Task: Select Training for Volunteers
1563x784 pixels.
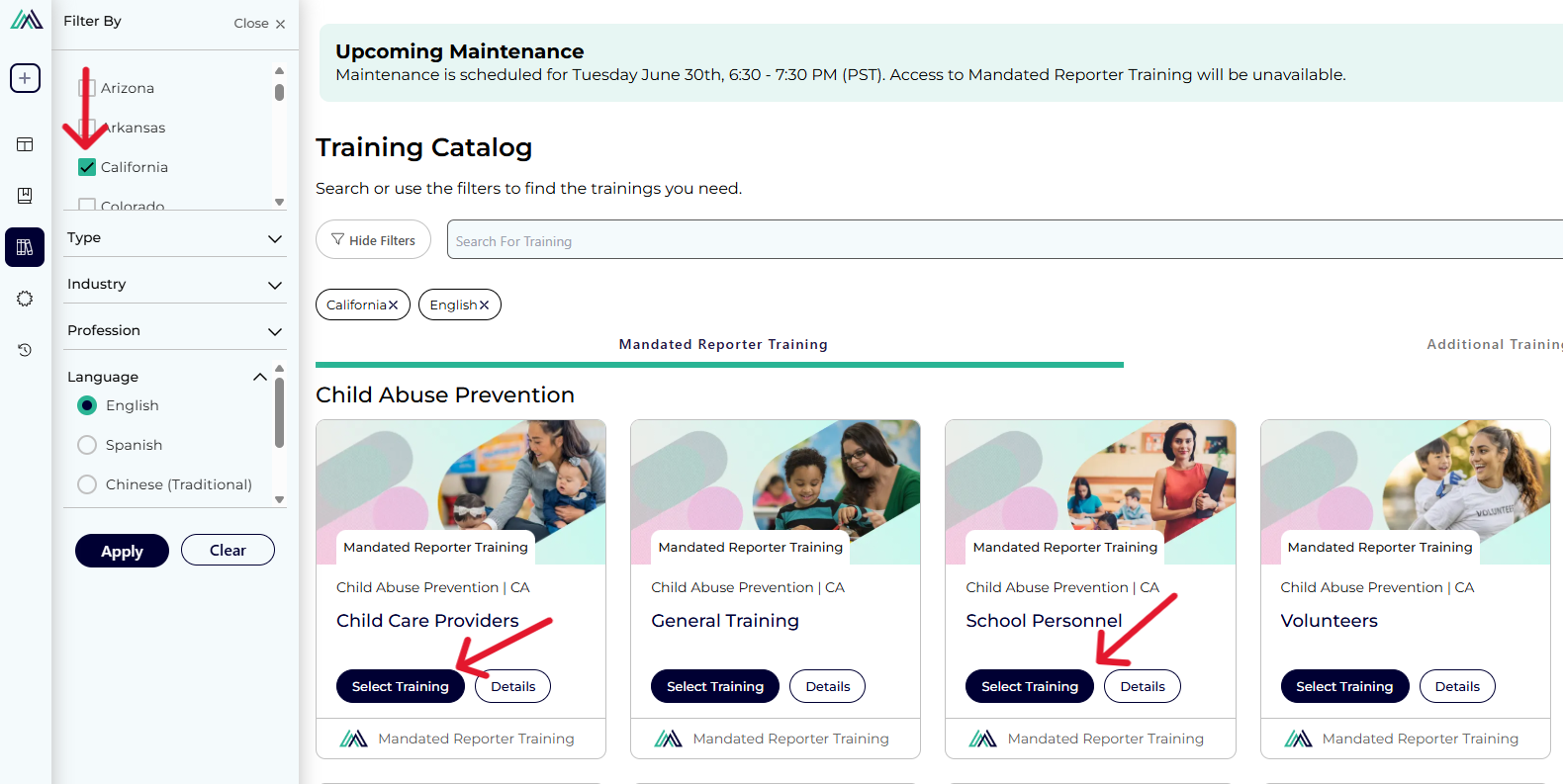Action: 1344,686
